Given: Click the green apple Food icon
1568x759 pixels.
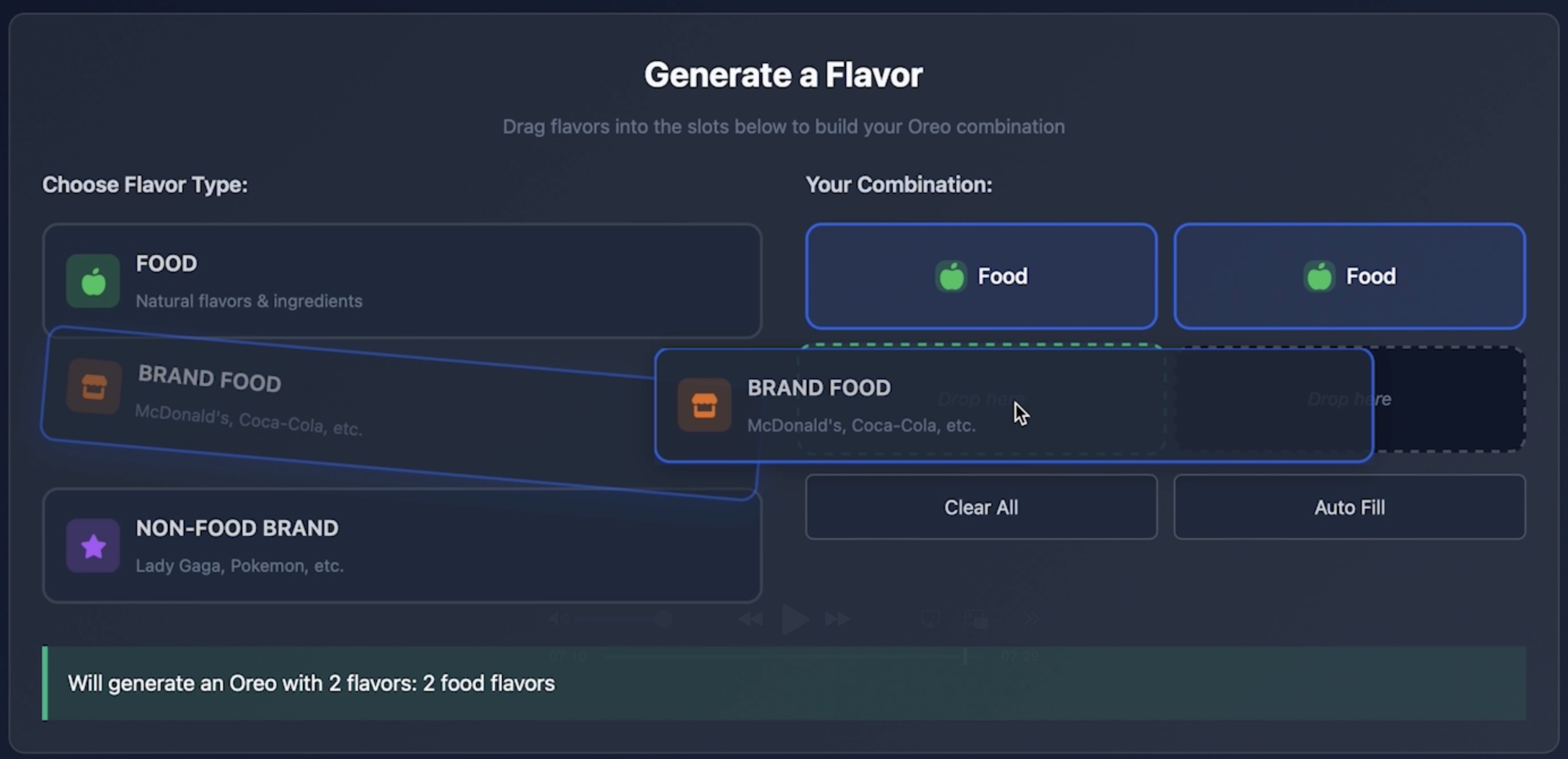Looking at the screenshot, I should 92,281.
